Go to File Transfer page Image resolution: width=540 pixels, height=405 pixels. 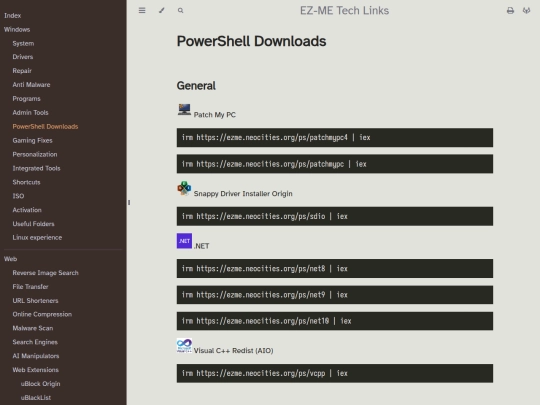tap(30, 287)
